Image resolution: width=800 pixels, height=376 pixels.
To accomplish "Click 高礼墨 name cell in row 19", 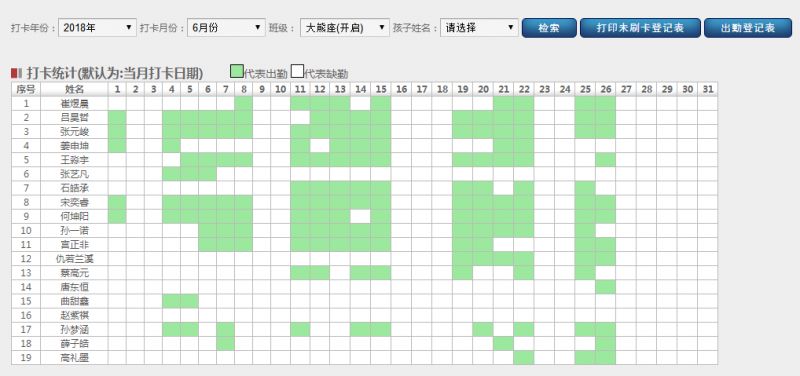I will point(74,358).
